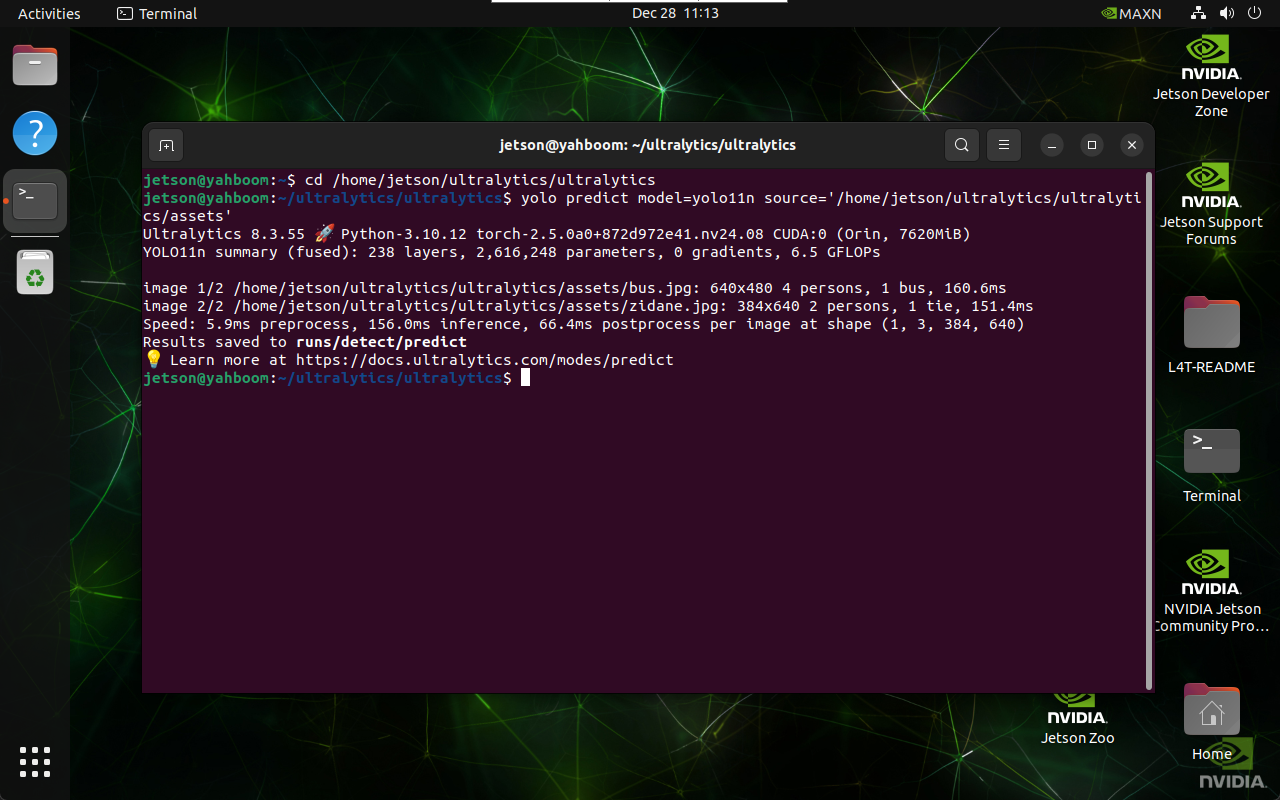Open Jetson Support Forums desktop icon
This screenshot has width=1280, height=800.
click(1211, 204)
